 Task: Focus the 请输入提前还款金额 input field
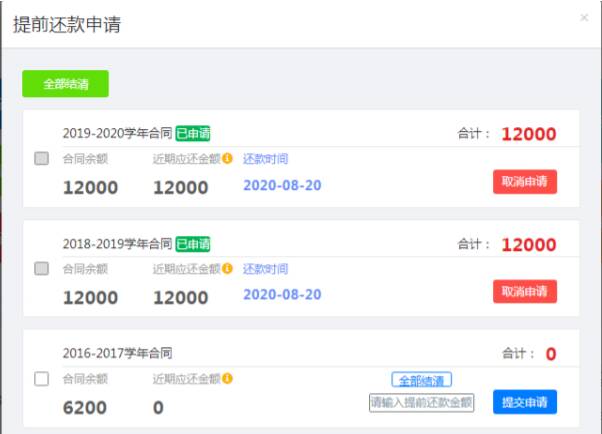(x=422, y=403)
